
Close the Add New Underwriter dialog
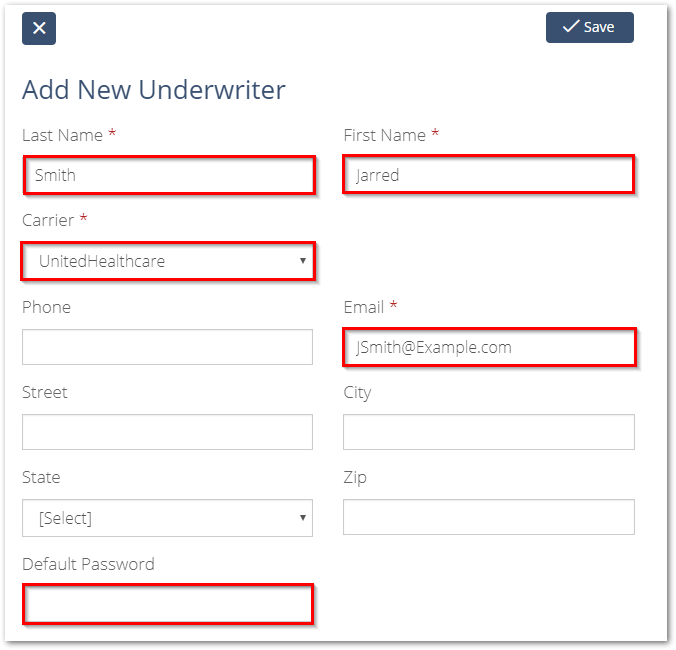(39, 28)
